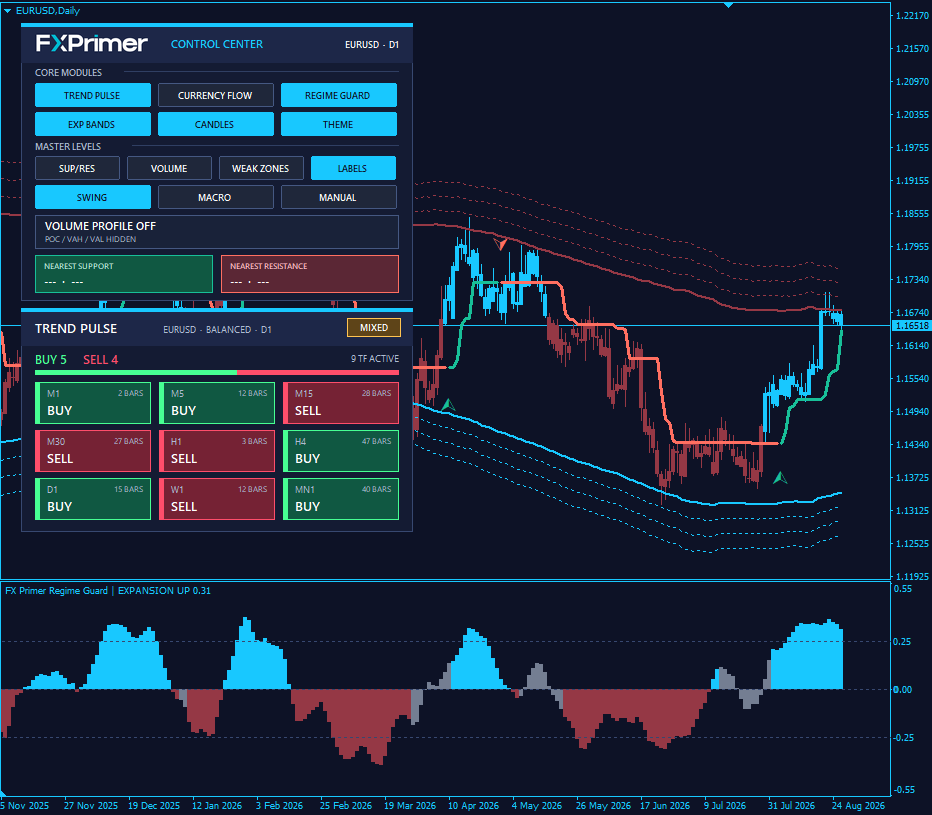
Task: Click the NEAREST SUPPORT green box
Action: [x=124, y=274]
